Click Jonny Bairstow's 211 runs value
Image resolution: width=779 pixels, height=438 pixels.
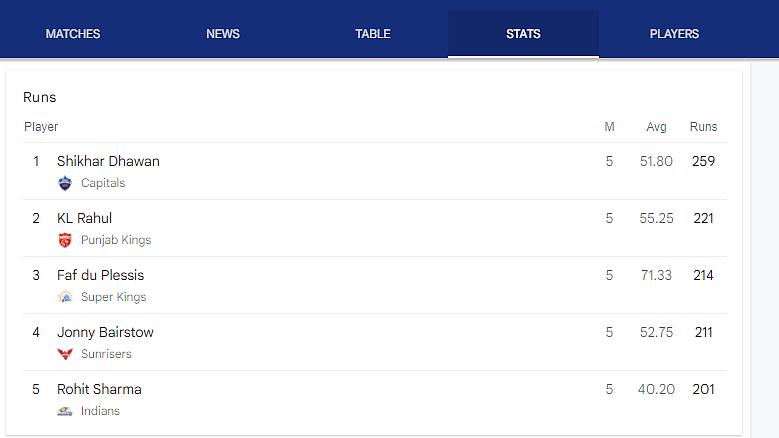[703, 332]
